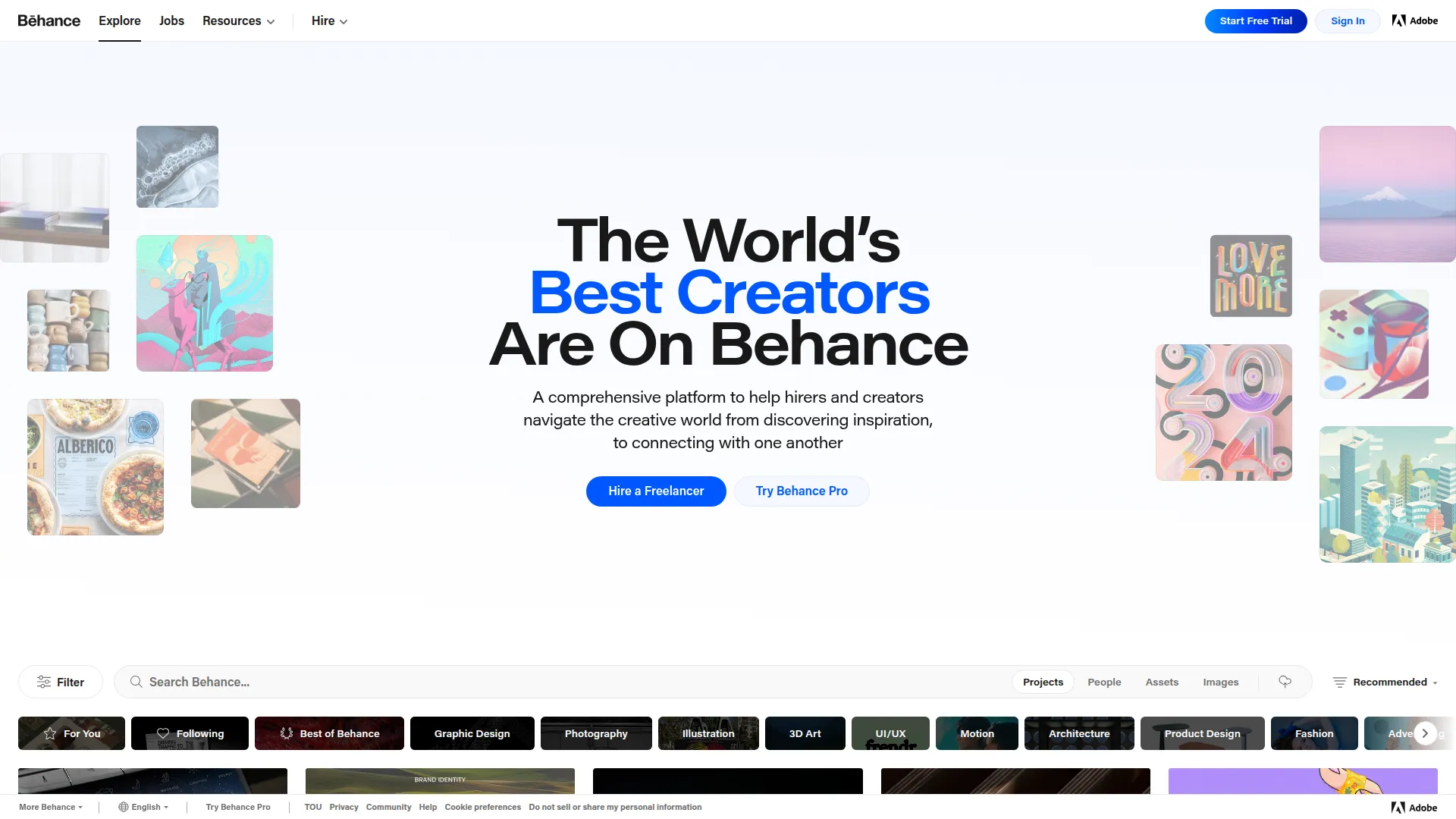Click the Sign In button

tap(1348, 20)
